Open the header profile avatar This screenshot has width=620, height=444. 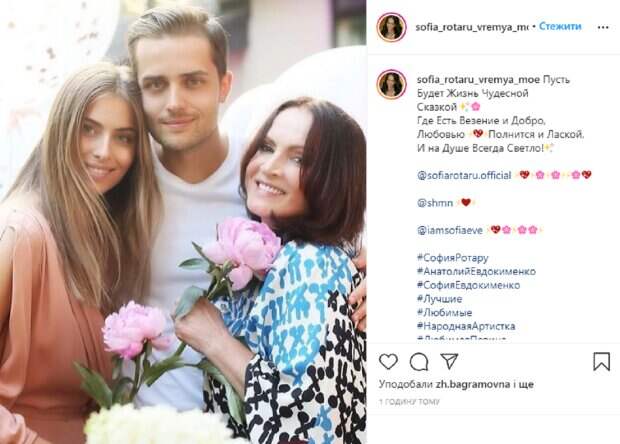(x=391, y=27)
